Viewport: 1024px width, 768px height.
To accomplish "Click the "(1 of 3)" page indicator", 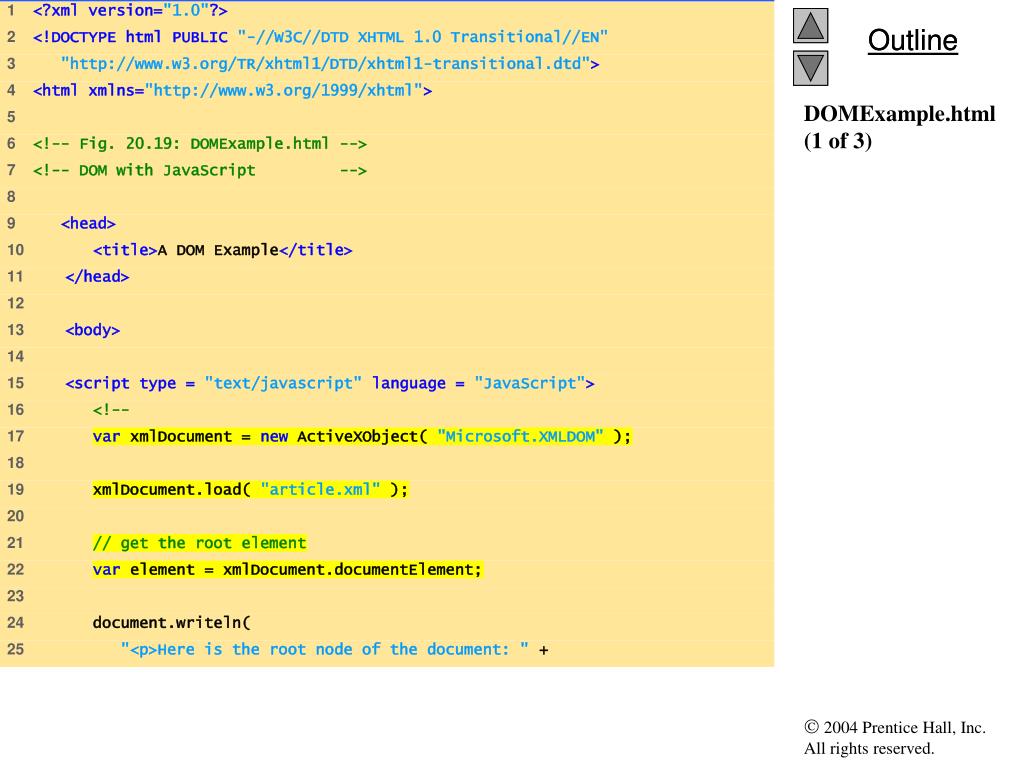I will pyautogui.click(x=838, y=141).
